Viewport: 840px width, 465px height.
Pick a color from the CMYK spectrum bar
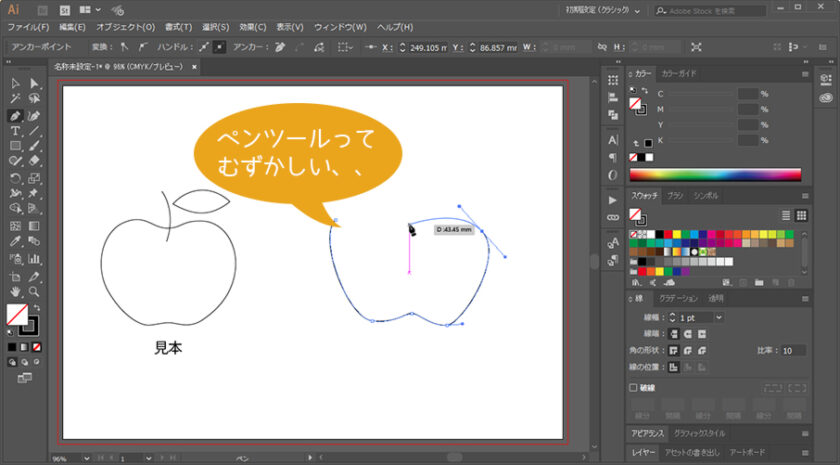click(715, 175)
